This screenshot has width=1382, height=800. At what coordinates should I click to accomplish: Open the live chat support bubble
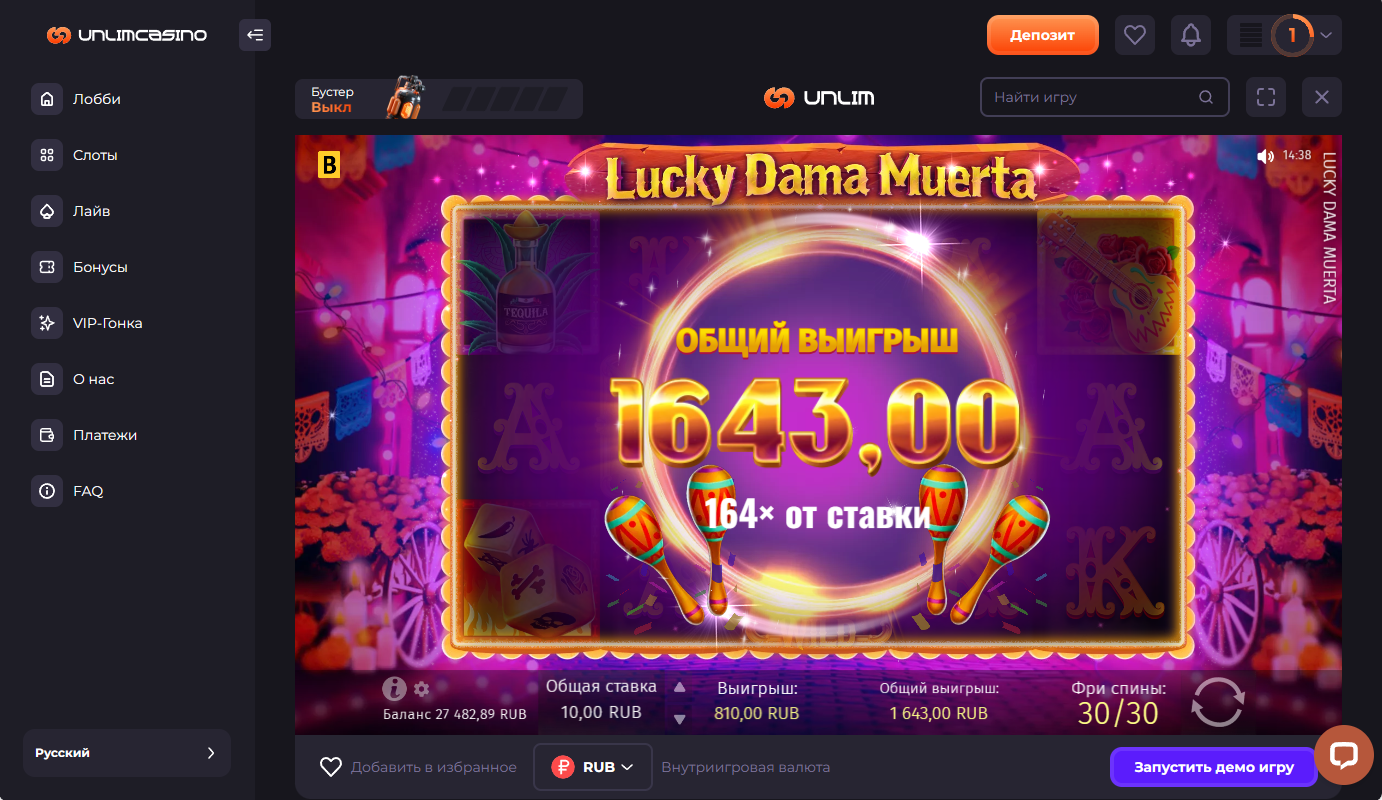(1344, 755)
